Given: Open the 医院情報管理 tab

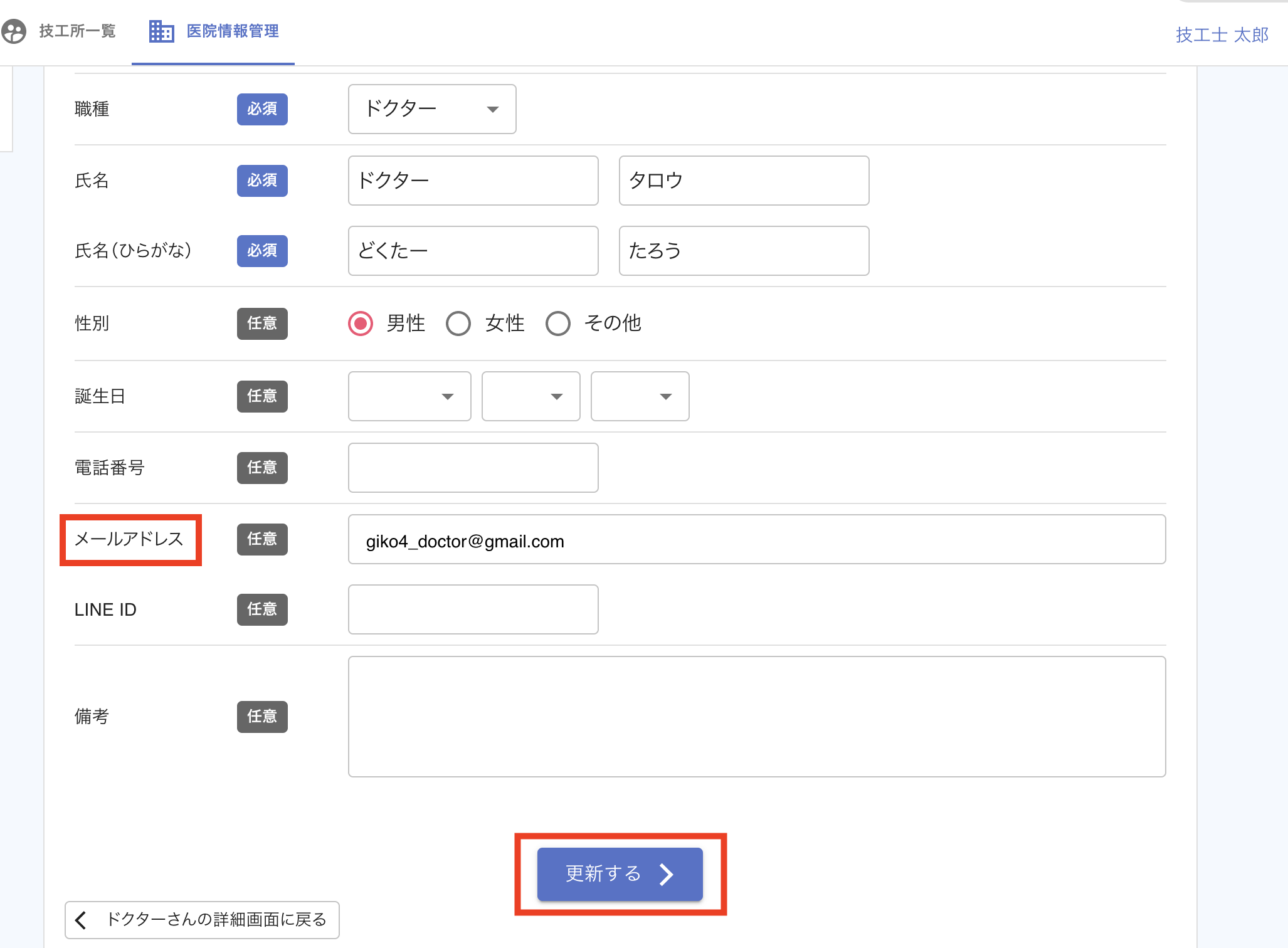Looking at the screenshot, I should [x=232, y=31].
